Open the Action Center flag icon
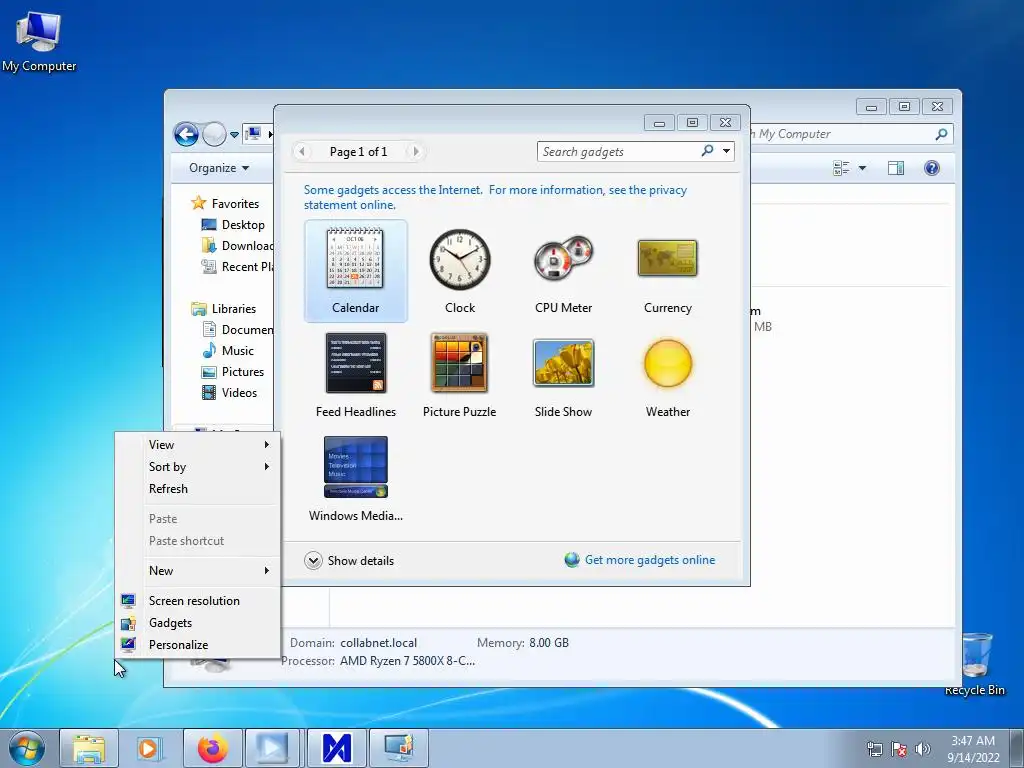This screenshot has height=768, width=1024. point(899,749)
